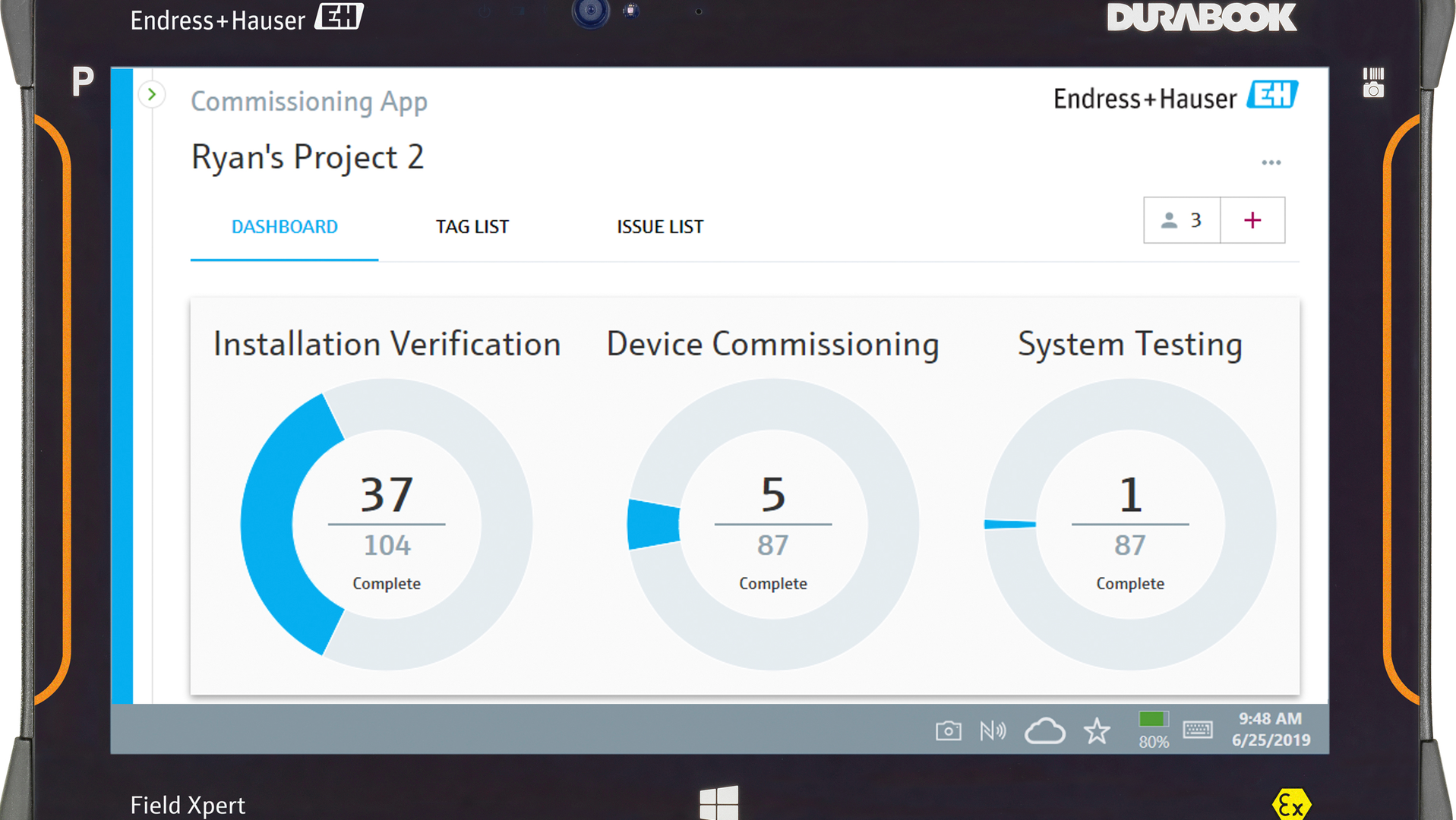The height and width of the screenshot is (820, 1456).
Task: Open Ryan's Project 2 title
Action: tap(308, 157)
